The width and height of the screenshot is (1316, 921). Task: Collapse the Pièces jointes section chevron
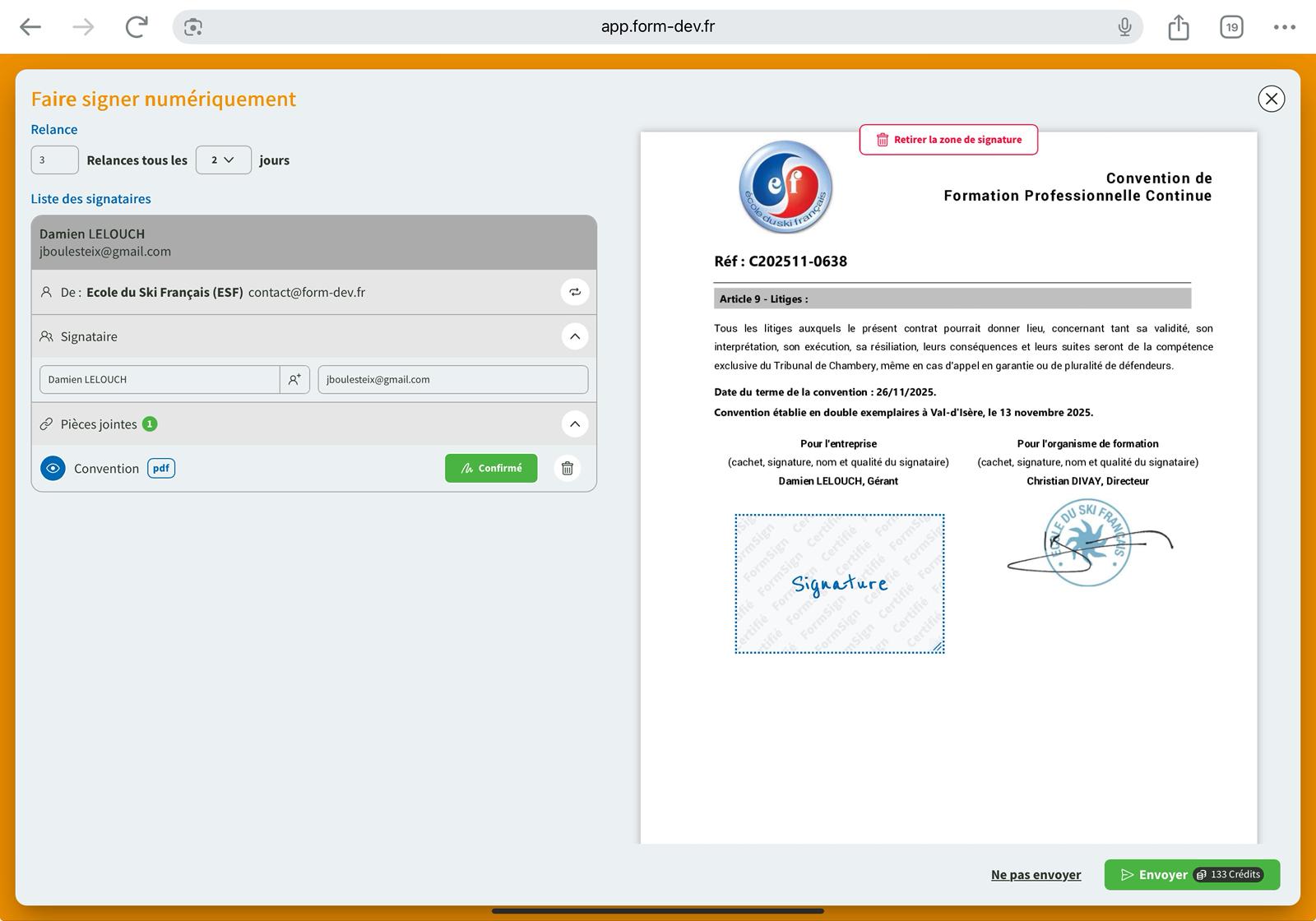coord(575,423)
